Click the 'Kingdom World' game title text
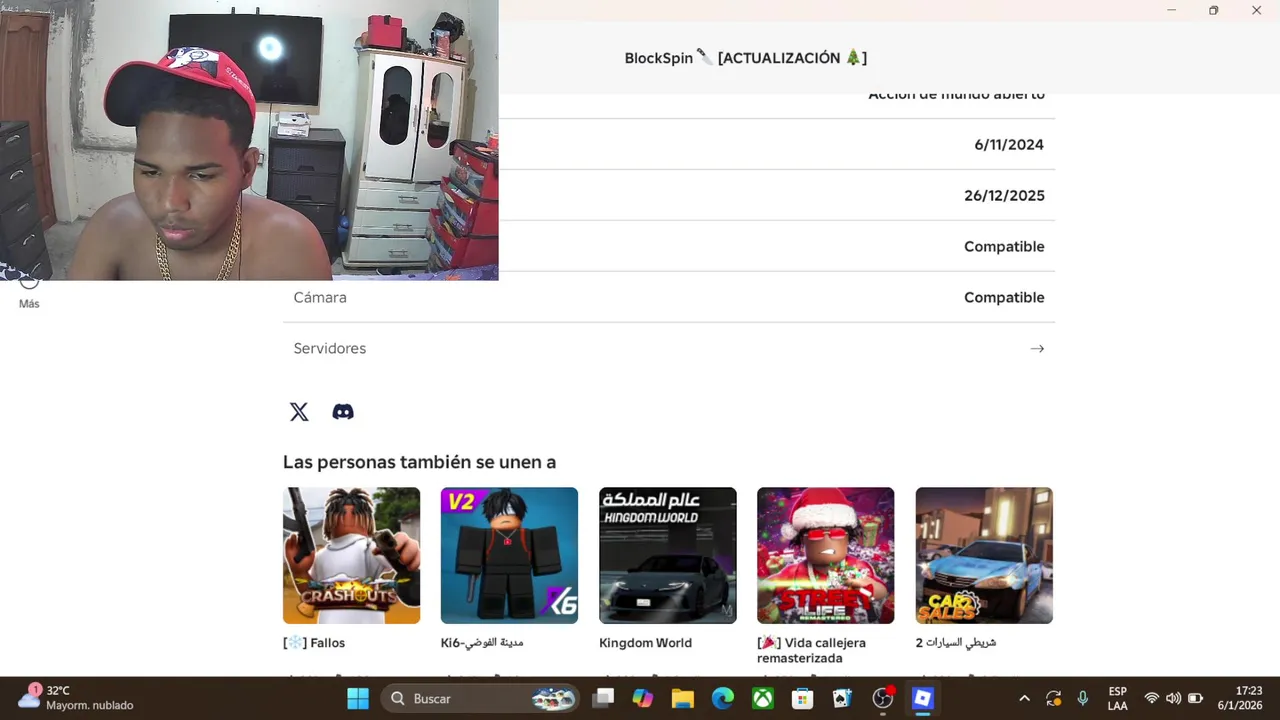 click(x=645, y=643)
